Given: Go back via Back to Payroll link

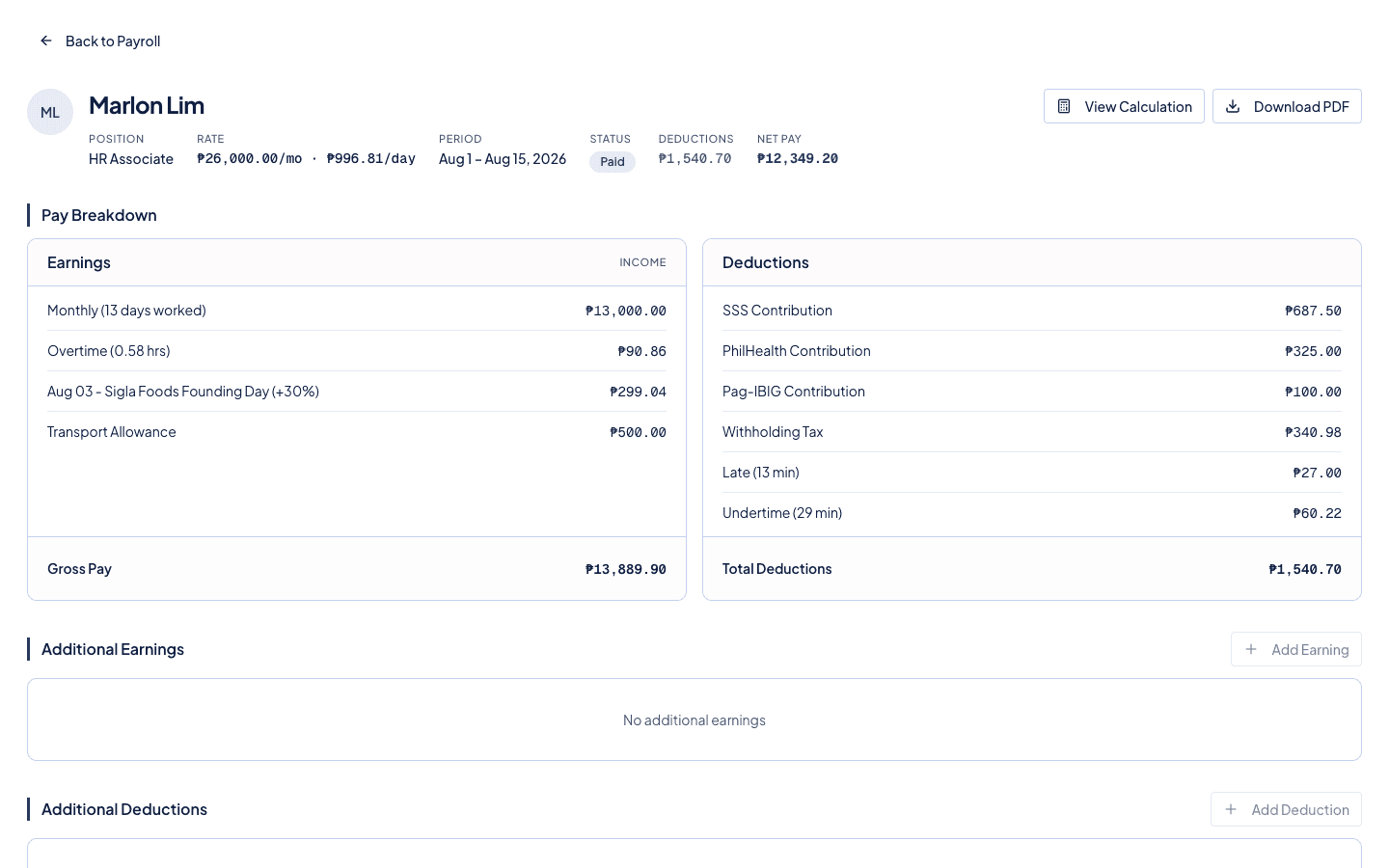Looking at the screenshot, I should coord(99,41).
